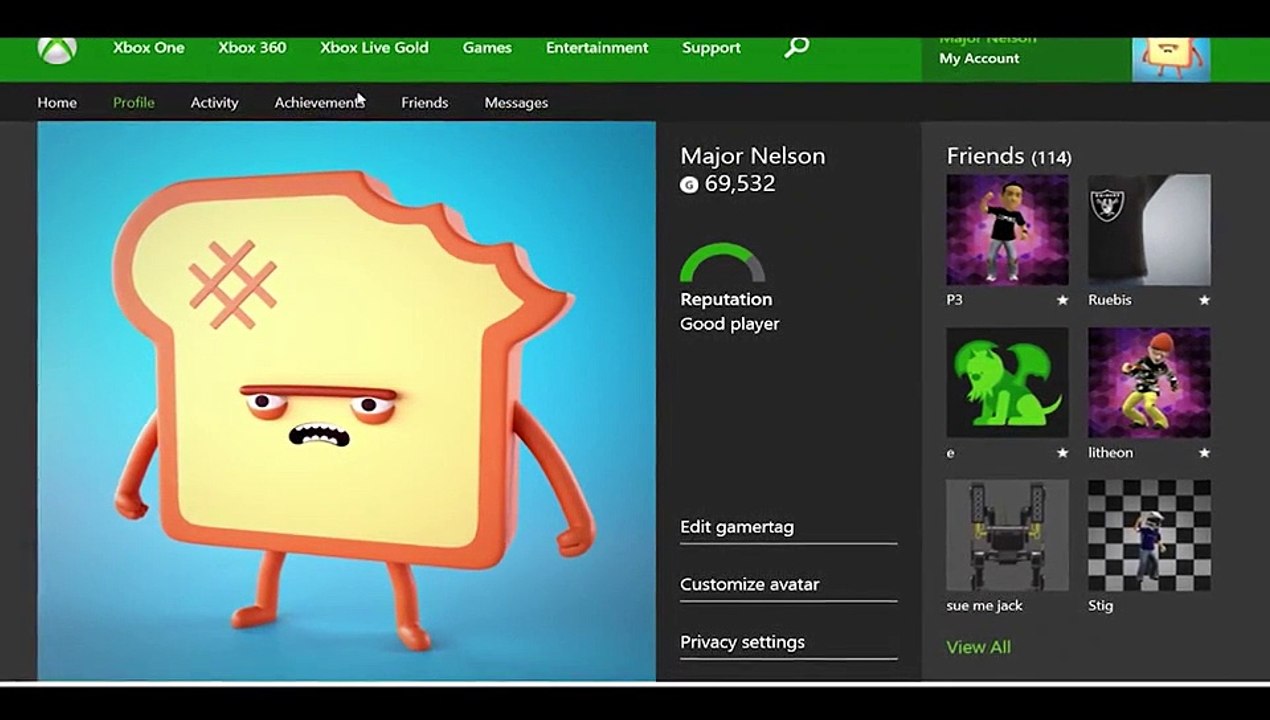Open green dragon gamerpic of friend e
This screenshot has width=1270, height=720.
pos(1007,382)
